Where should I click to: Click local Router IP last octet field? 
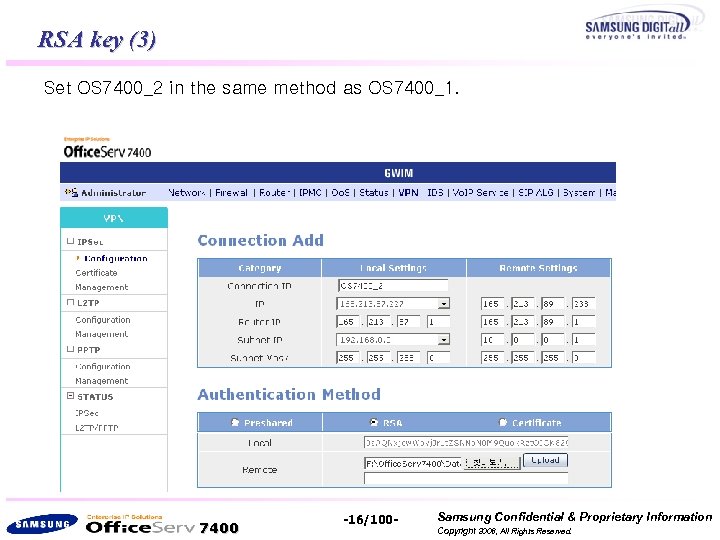click(439, 322)
